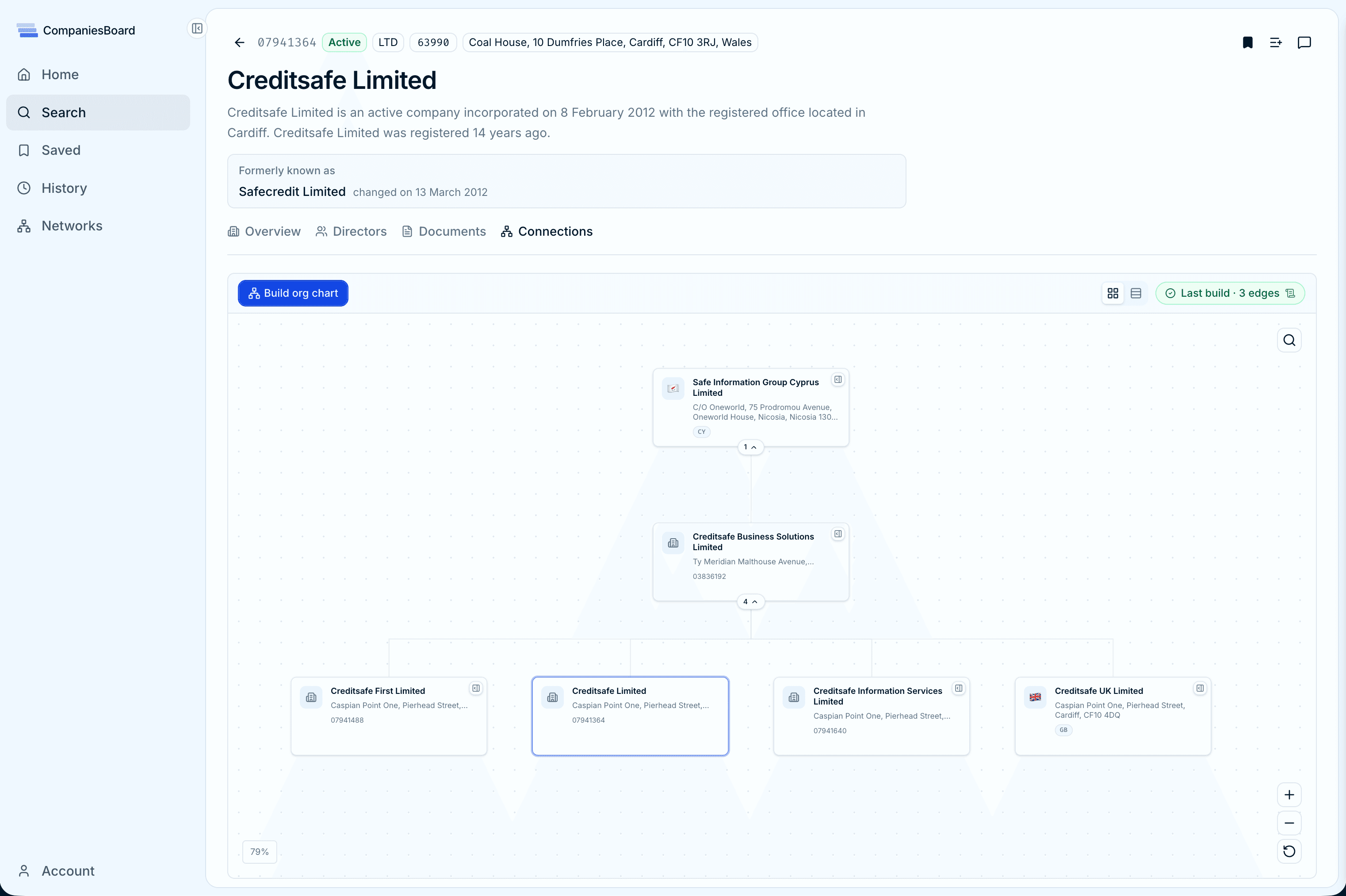Click the Creditsafe Limited page heading
This screenshot has height=896, width=1346.
pos(332,80)
